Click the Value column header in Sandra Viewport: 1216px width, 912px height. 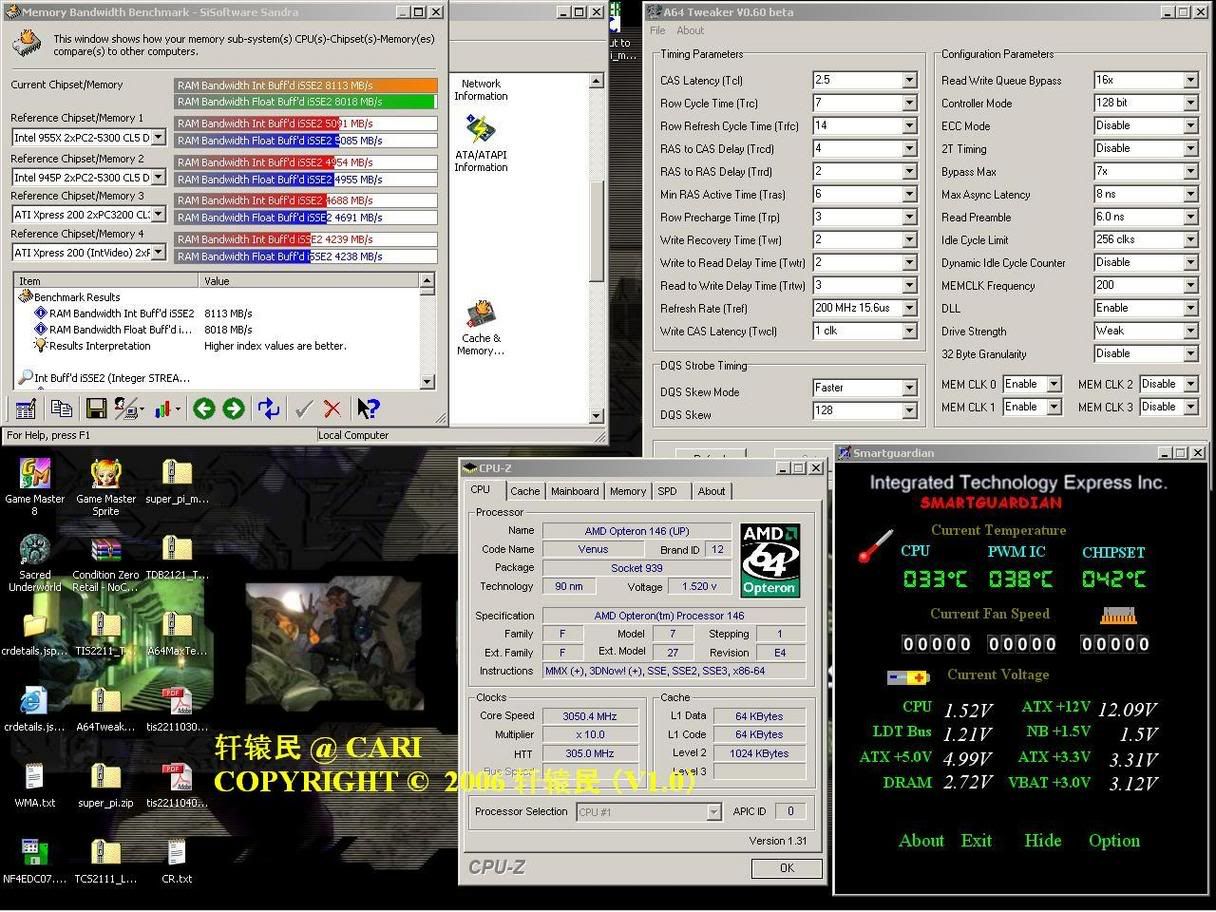[x=310, y=281]
